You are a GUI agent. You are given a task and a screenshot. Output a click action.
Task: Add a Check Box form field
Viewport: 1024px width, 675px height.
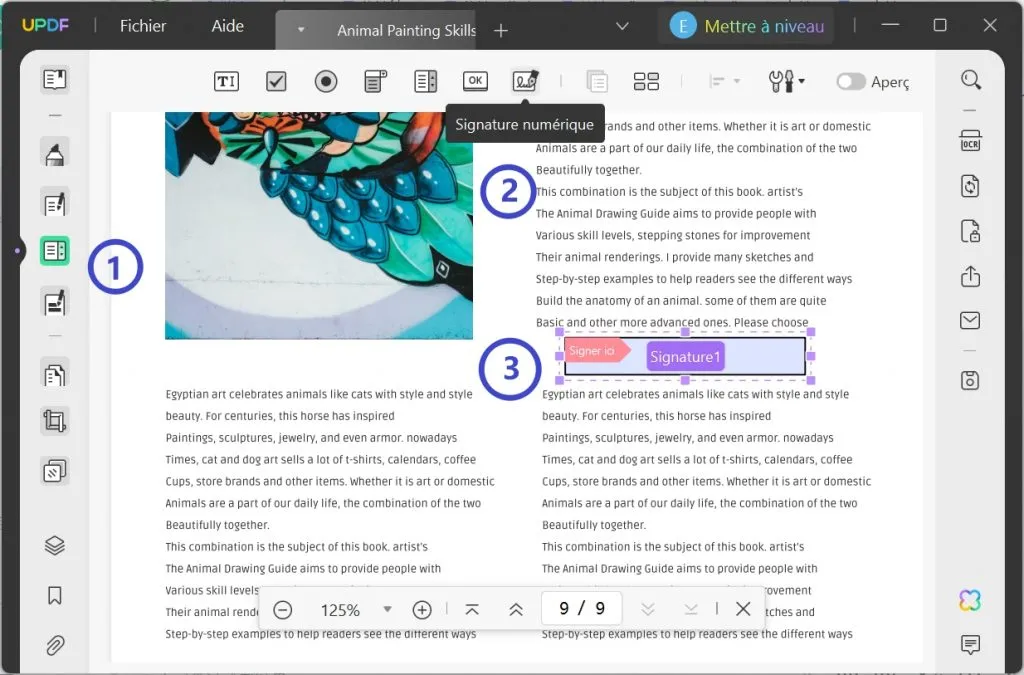click(276, 82)
